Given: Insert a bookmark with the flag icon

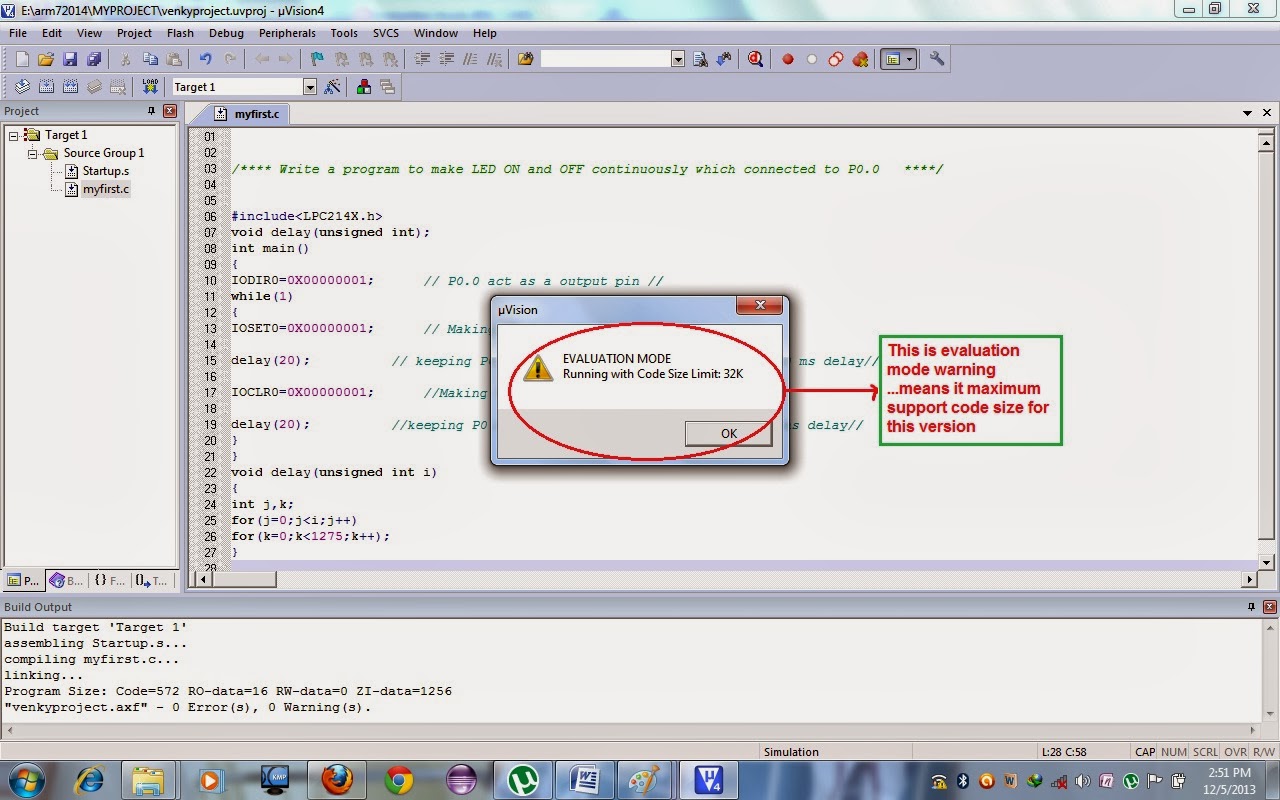Looking at the screenshot, I should pos(318,59).
